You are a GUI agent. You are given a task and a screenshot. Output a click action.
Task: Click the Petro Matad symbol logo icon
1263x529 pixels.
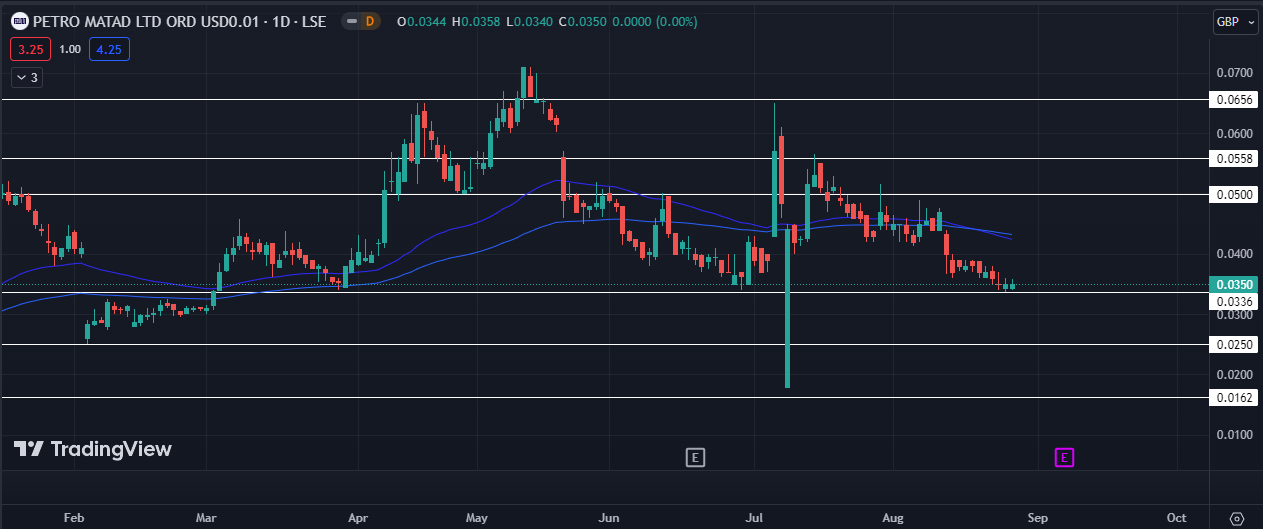[x=18, y=21]
